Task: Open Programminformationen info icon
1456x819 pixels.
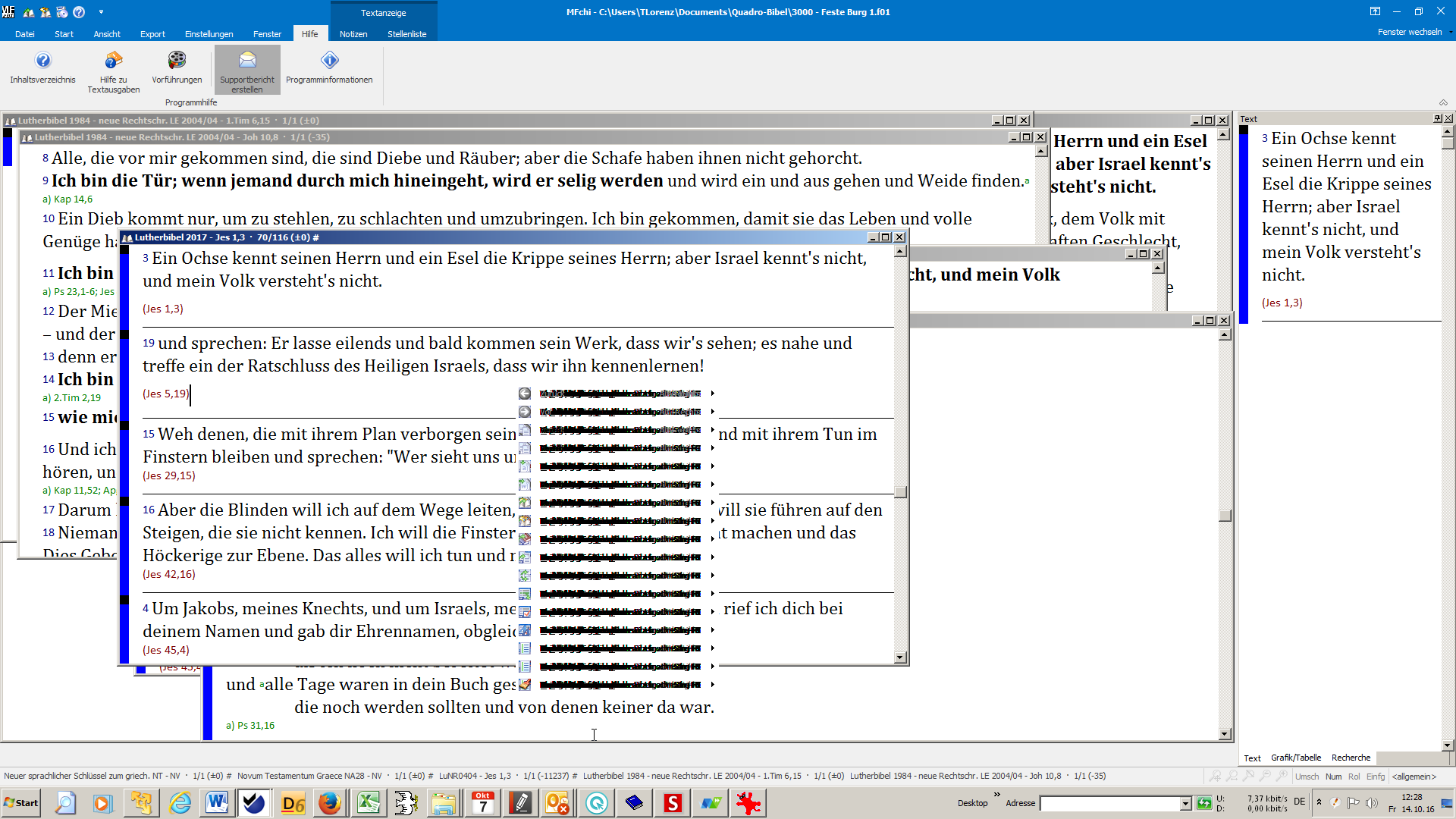Action: [329, 61]
